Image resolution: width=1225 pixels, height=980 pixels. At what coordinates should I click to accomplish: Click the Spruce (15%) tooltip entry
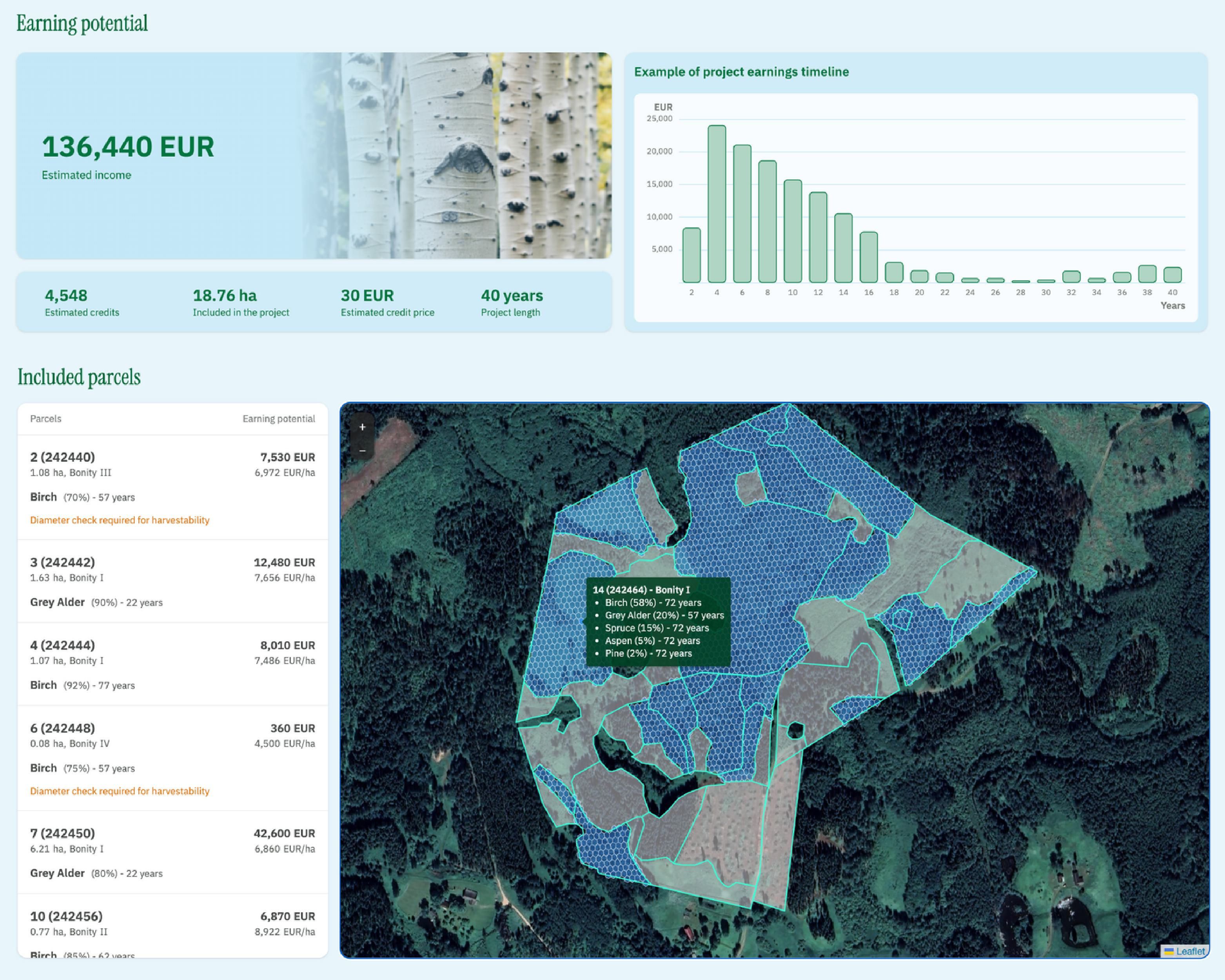point(657,628)
